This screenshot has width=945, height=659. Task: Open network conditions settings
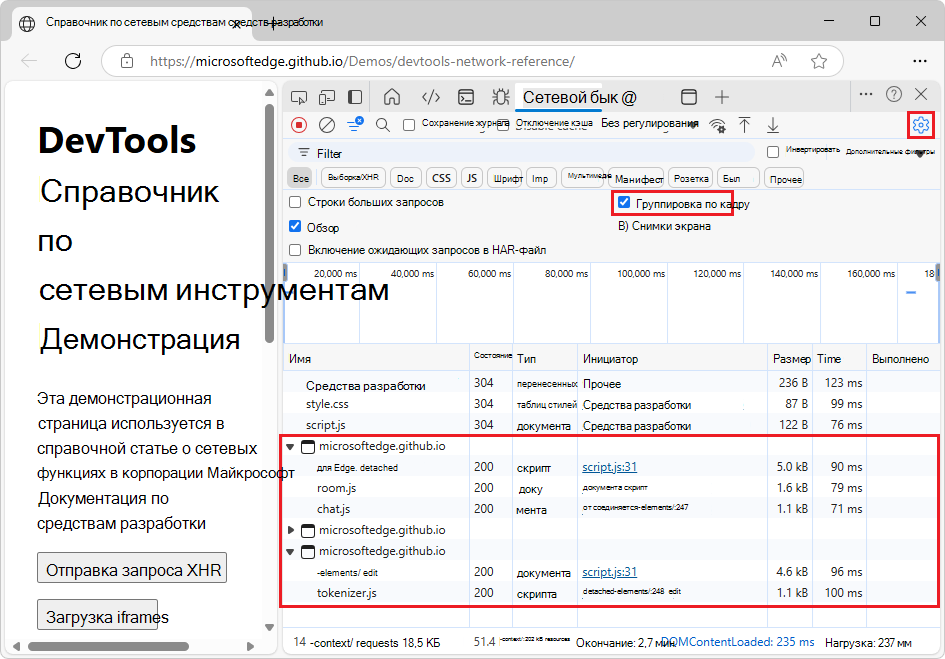[719, 124]
